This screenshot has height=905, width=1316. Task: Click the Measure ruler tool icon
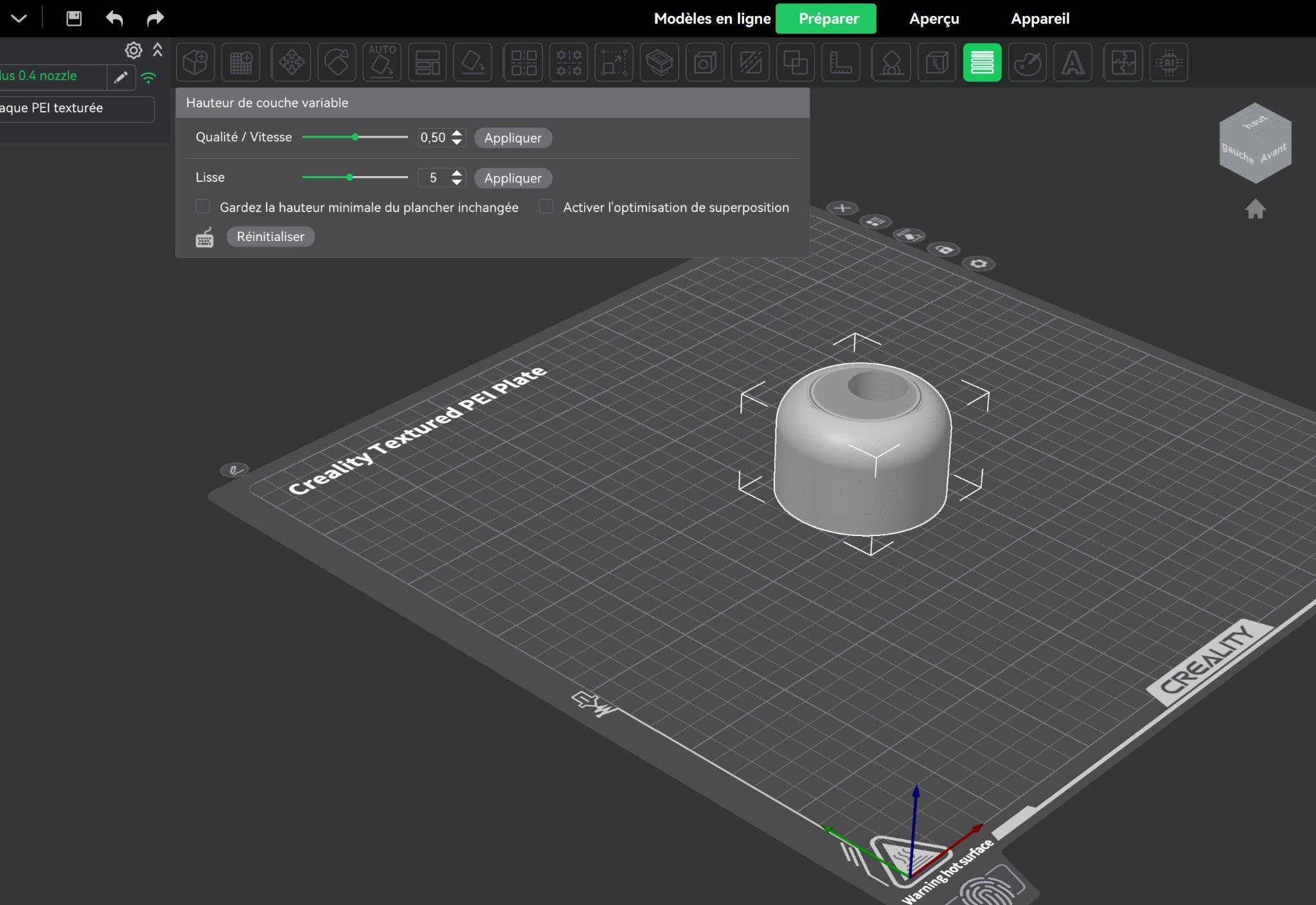coord(840,62)
